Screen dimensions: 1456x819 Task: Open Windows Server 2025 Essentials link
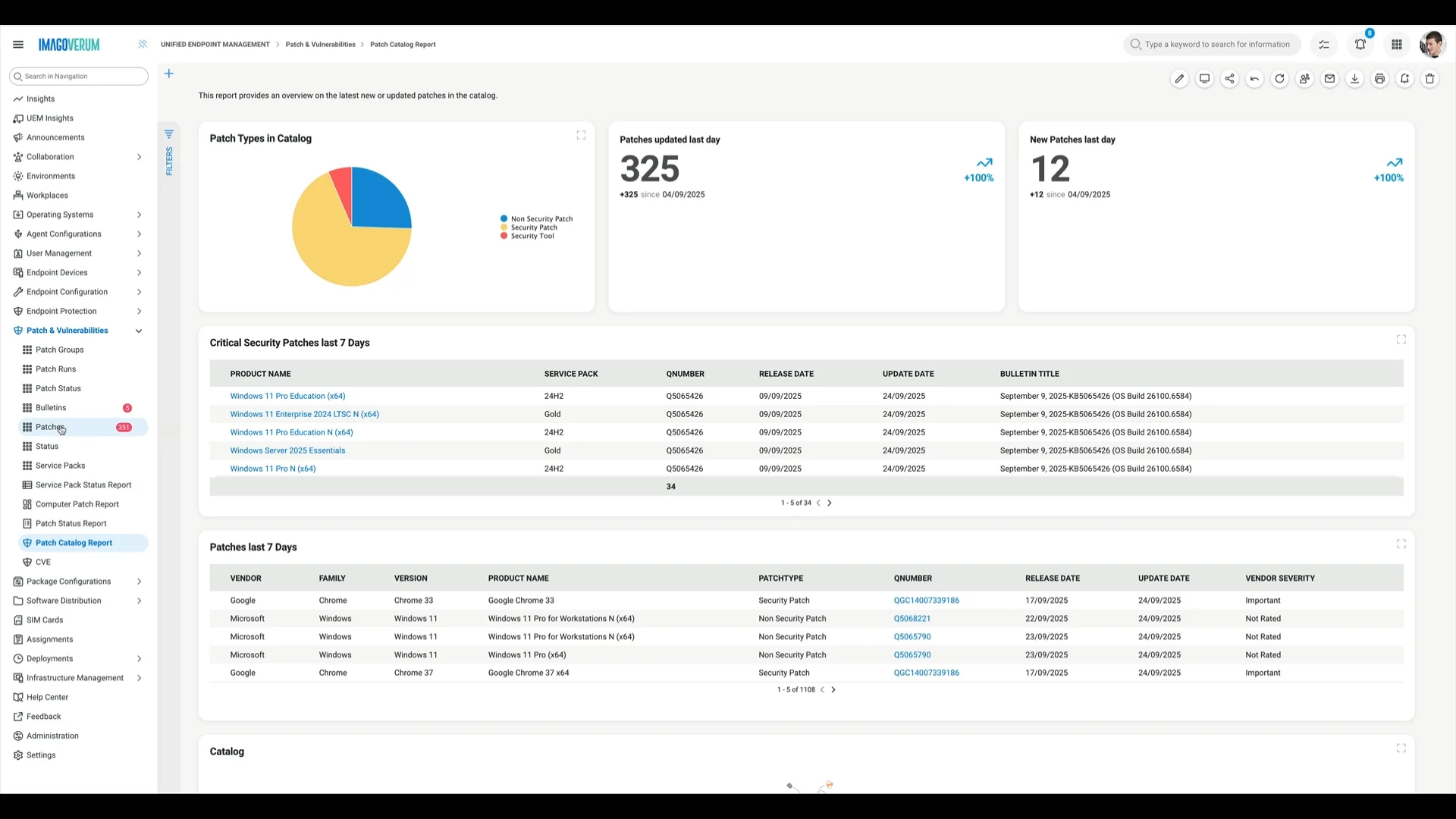click(287, 450)
